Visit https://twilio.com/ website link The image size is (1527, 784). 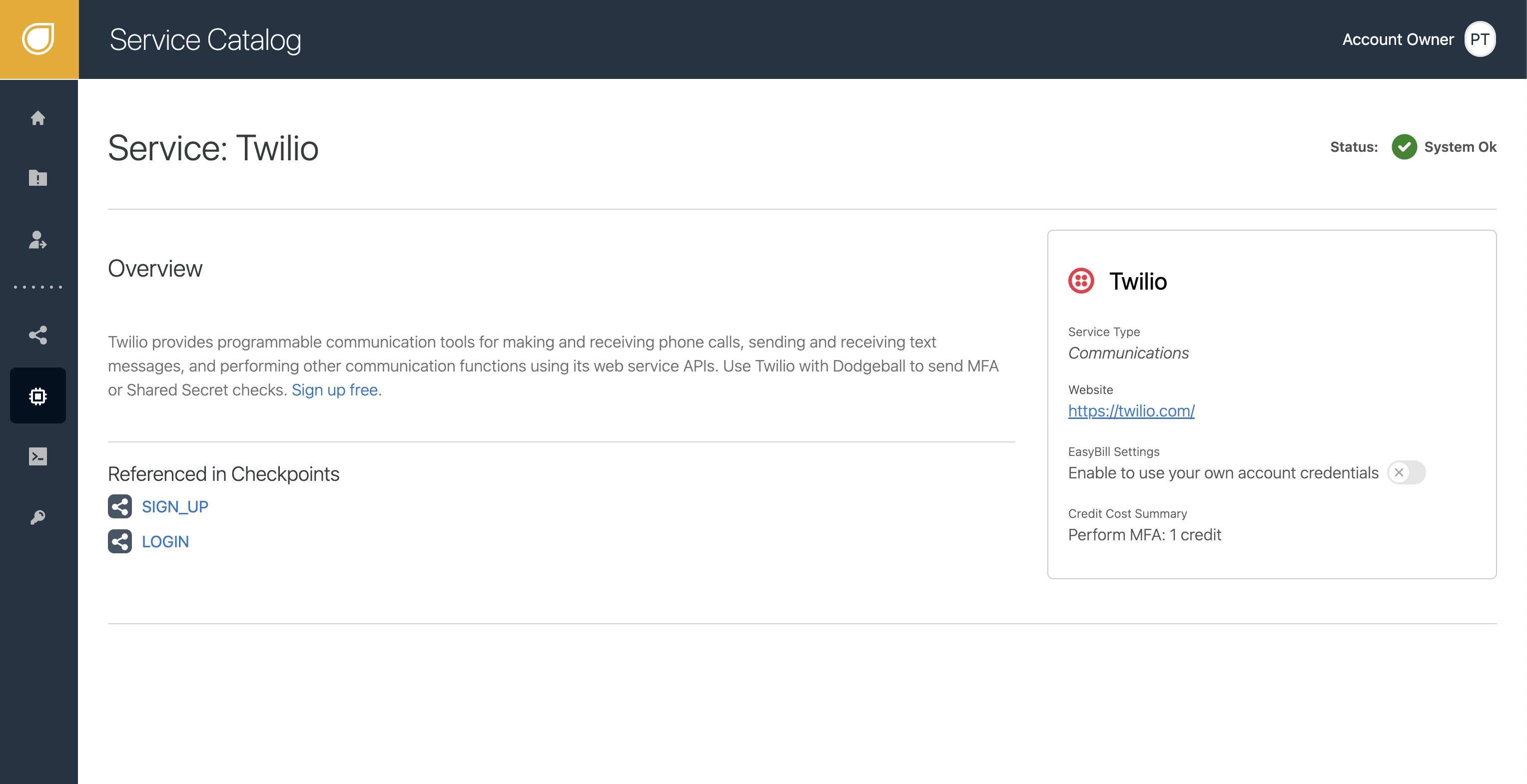(1131, 410)
